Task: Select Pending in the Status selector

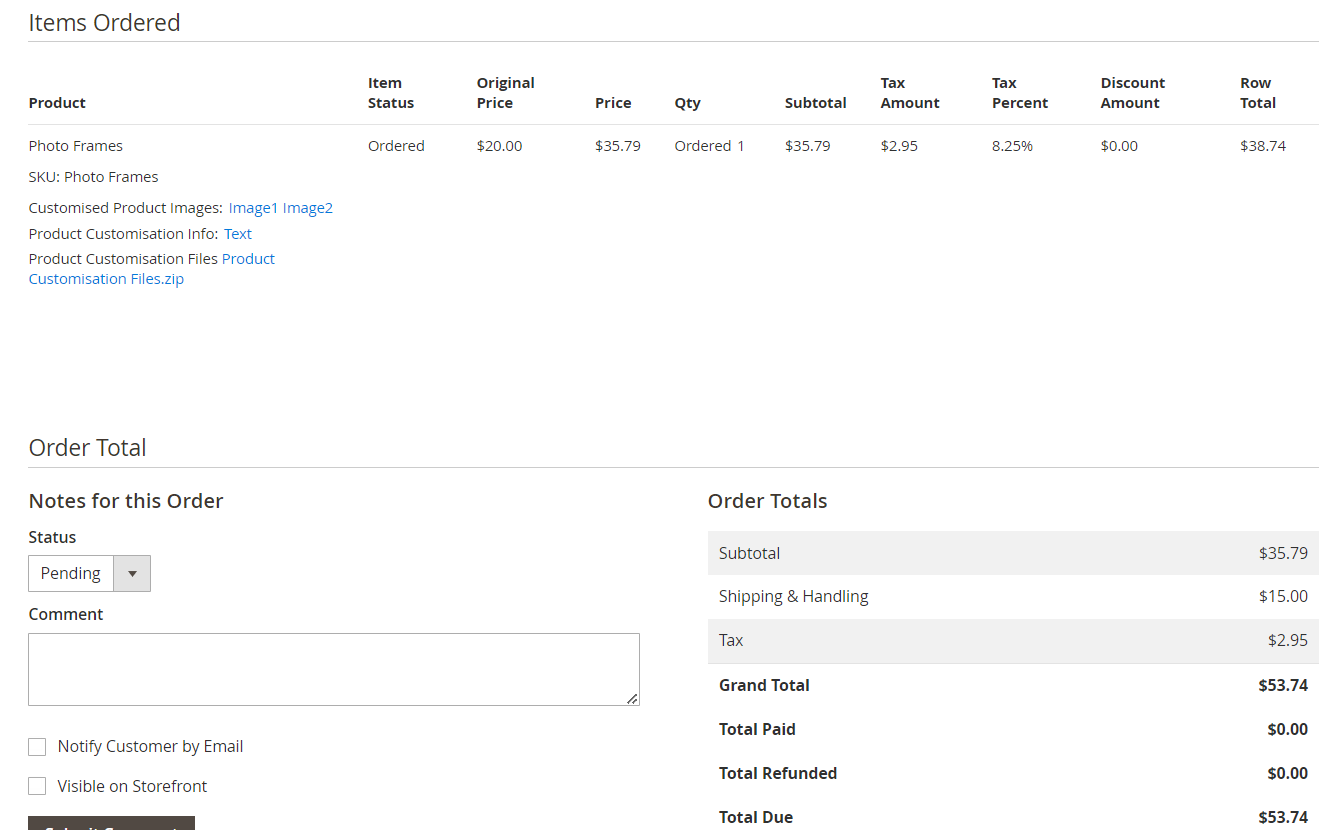Action: click(70, 573)
